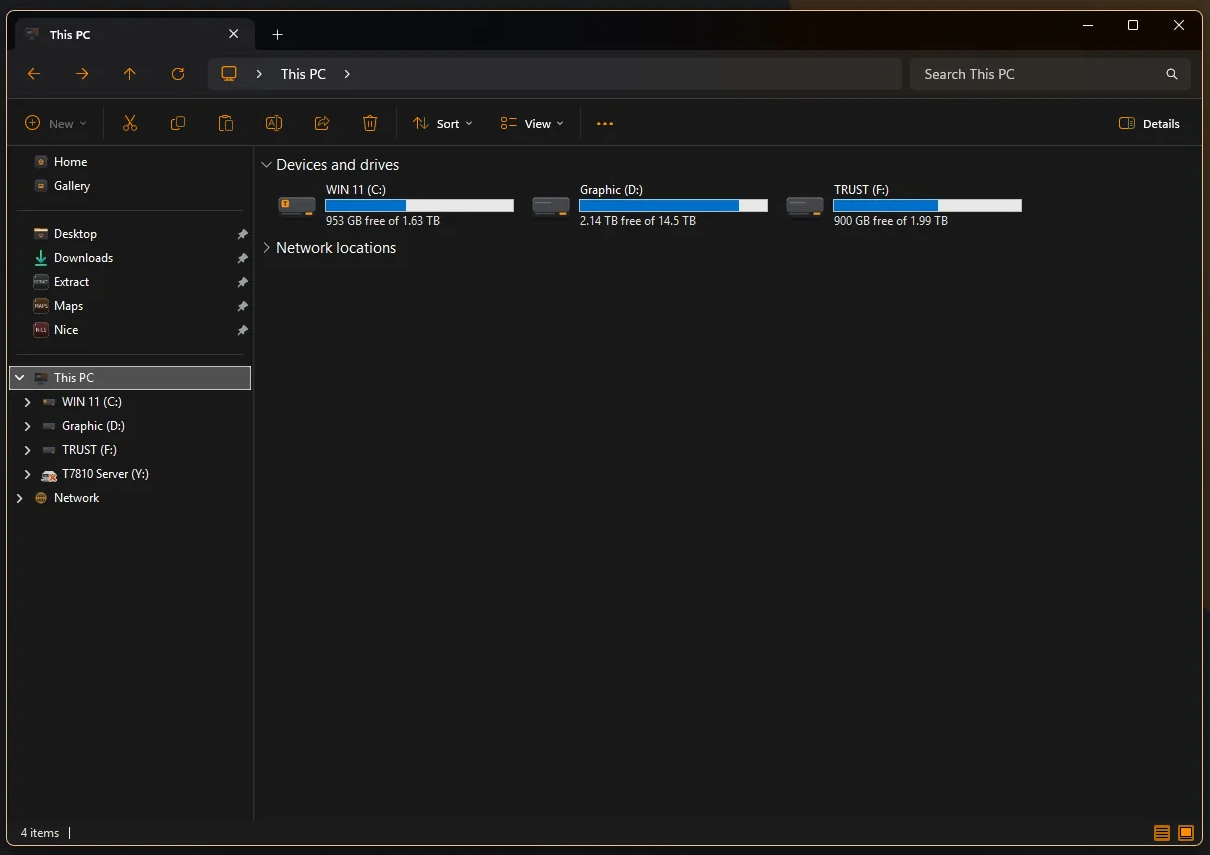Click This PC in the address bar
The height and width of the screenshot is (855, 1210).
pyautogui.click(x=303, y=74)
